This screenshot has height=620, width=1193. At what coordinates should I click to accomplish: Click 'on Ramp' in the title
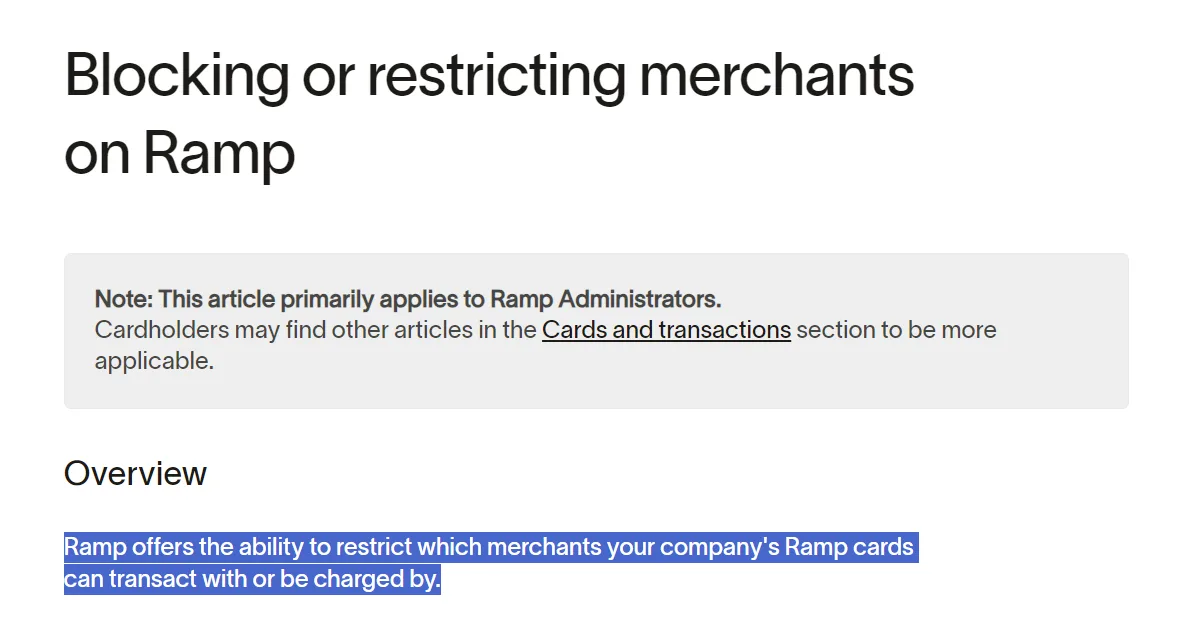click(180, 154)
